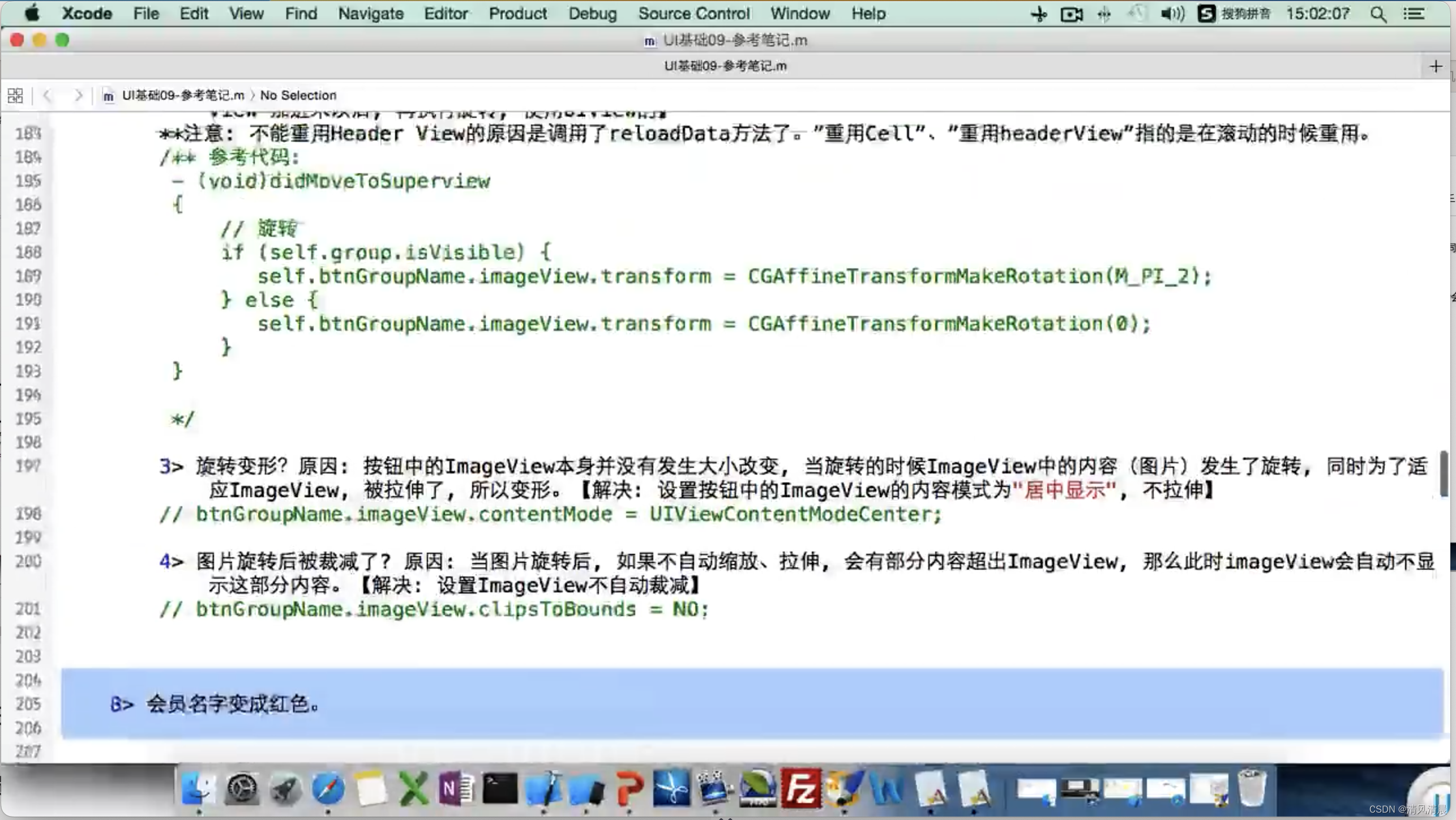1456x820 pixels.
Task: Click the scissors snipping menu bar icon
Action: (x=1039, y=14)
